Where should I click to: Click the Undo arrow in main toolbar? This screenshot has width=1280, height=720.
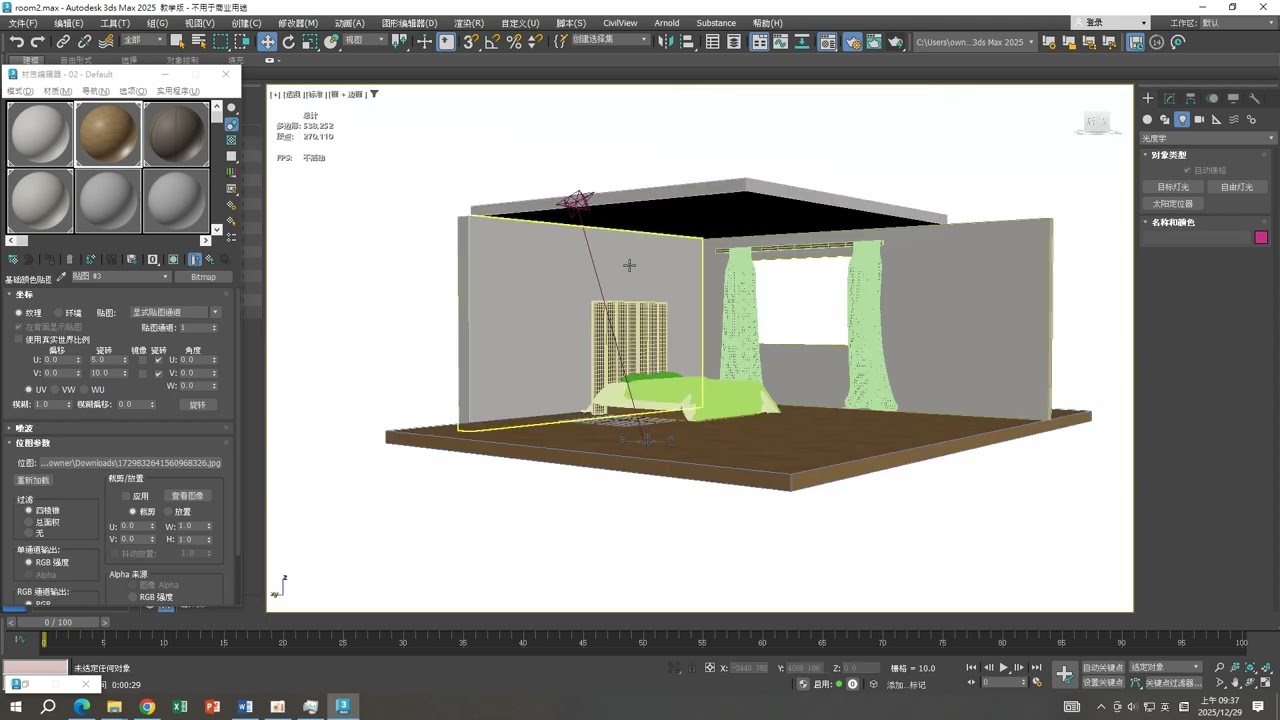[17, 41]
